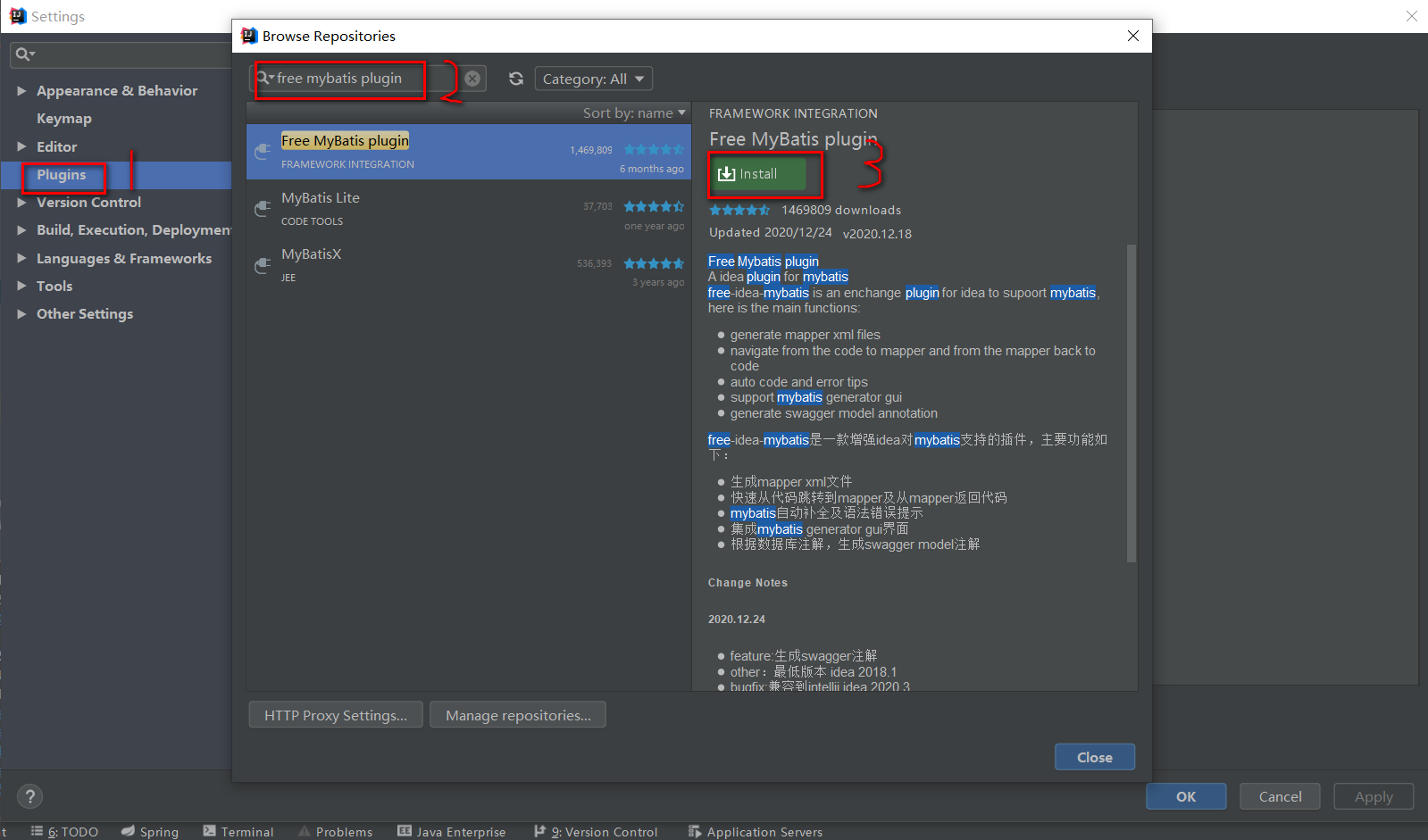
Task: Close the Browse Repositories window via X
Action: coord(1132,36)
